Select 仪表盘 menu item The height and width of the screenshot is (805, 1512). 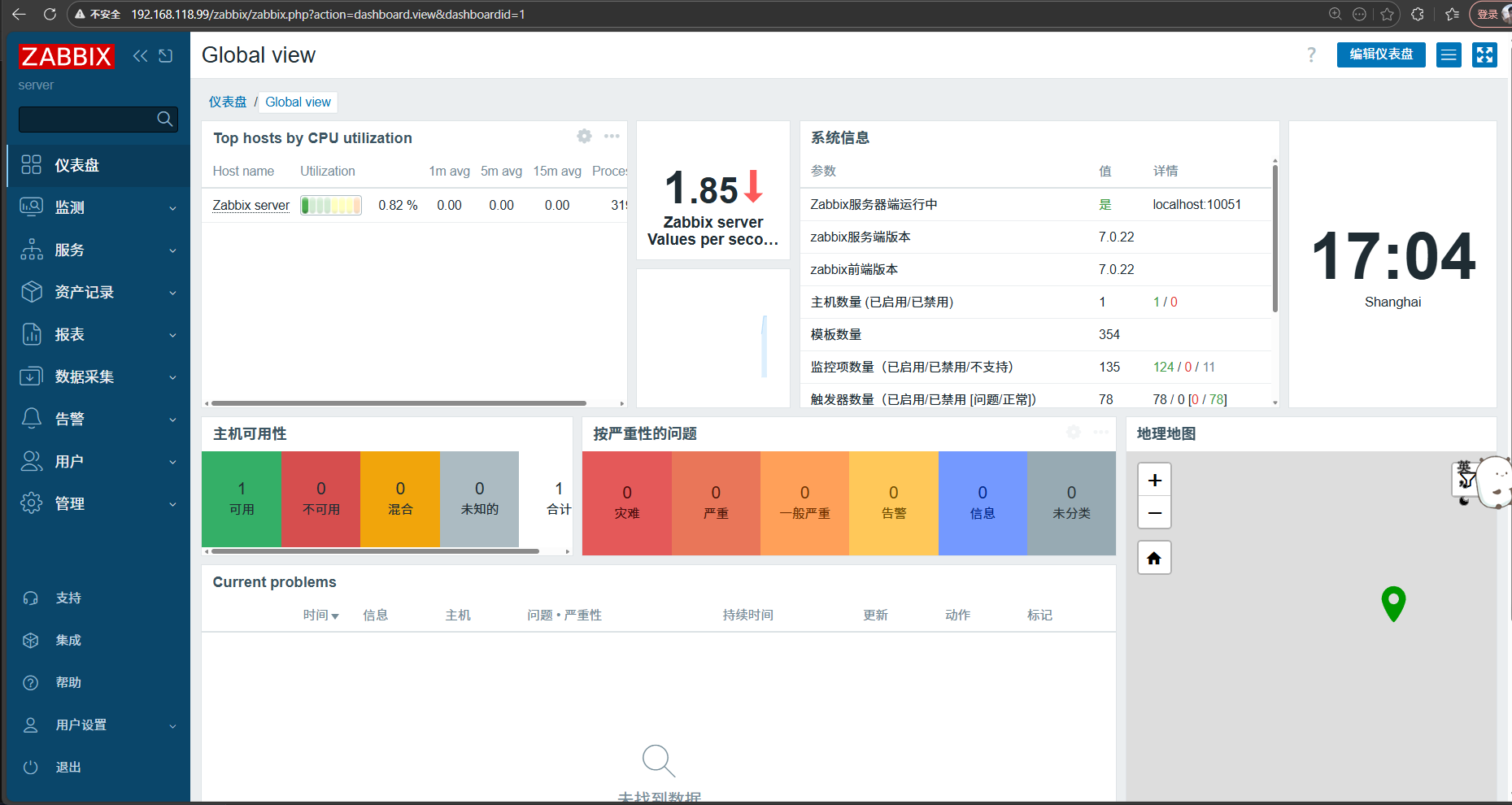tap(98, 165)
